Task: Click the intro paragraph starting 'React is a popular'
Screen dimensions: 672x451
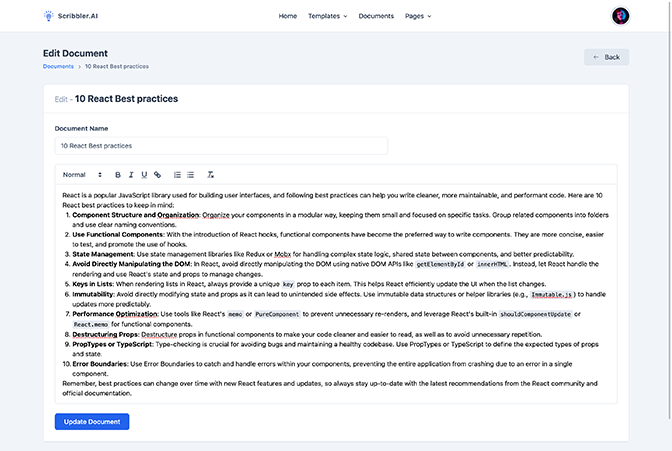Action: 333,200
